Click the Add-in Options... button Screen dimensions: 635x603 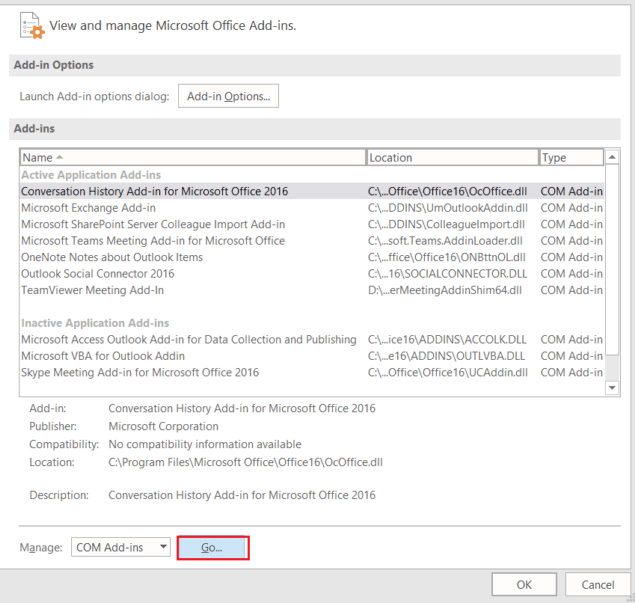coord(228,96)
